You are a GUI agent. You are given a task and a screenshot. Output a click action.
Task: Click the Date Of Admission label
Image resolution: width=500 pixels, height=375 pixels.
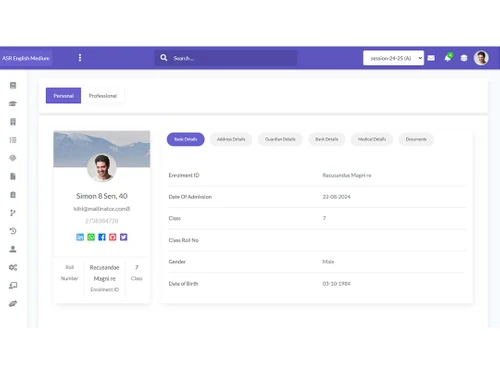point(190,197)
